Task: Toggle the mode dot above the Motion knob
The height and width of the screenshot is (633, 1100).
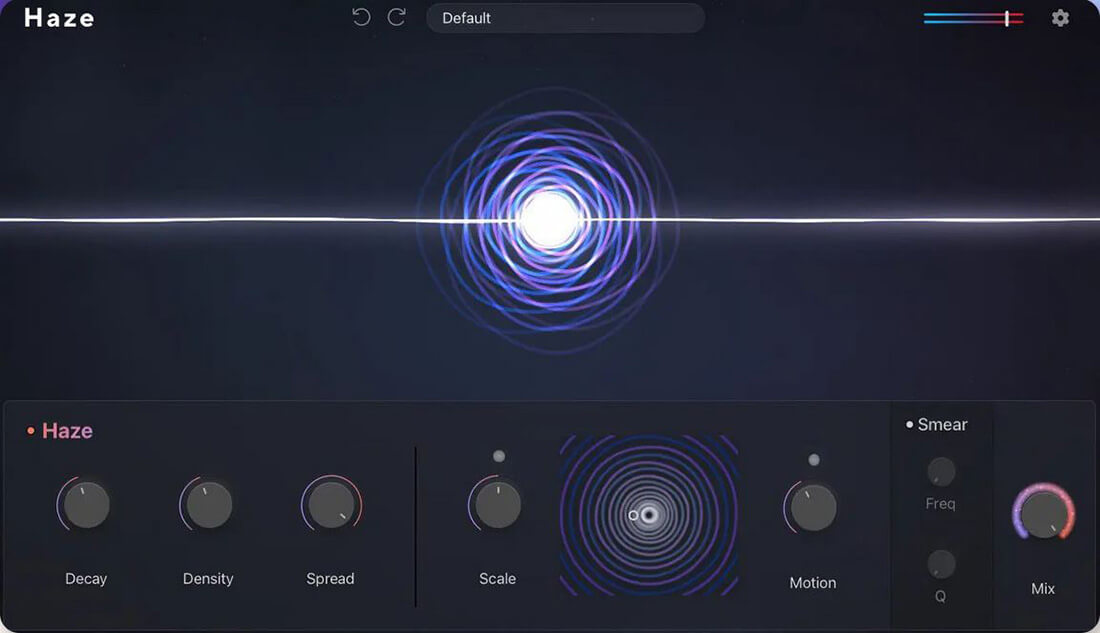Action: pos(813,460)
